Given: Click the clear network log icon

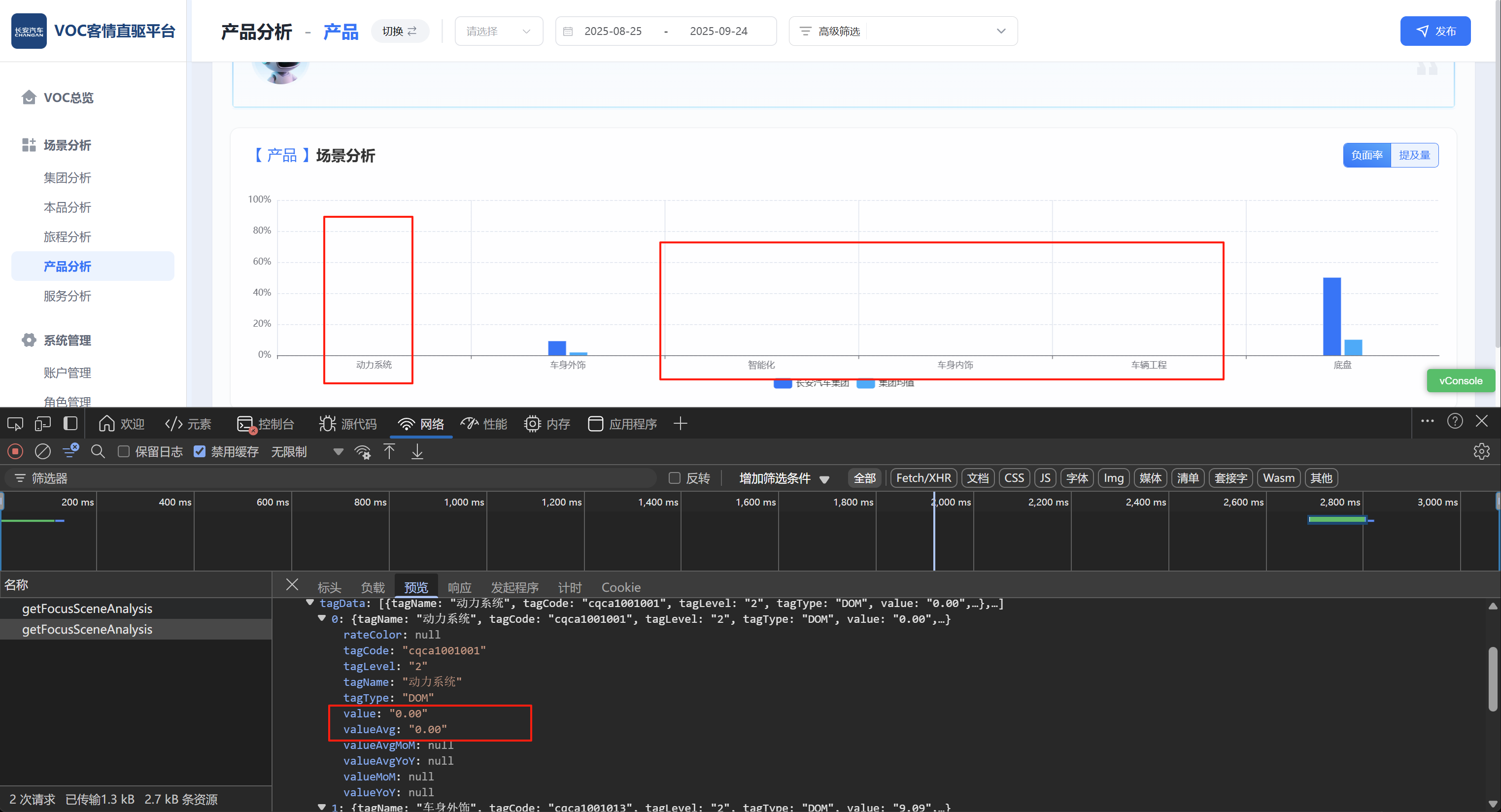Looking at the screenshot, I should pos(42,451).
